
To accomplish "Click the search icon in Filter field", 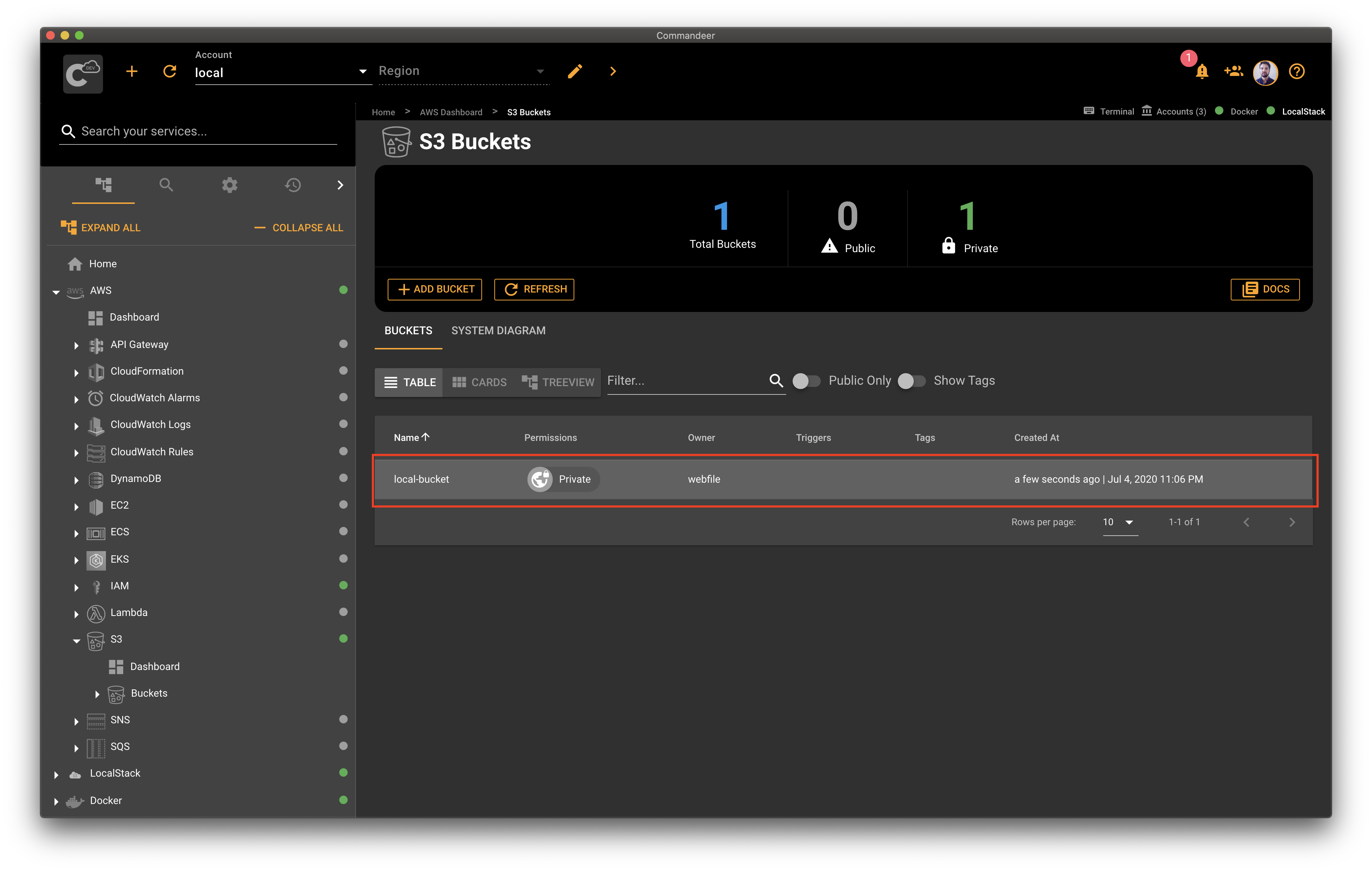I will point(776,380).
